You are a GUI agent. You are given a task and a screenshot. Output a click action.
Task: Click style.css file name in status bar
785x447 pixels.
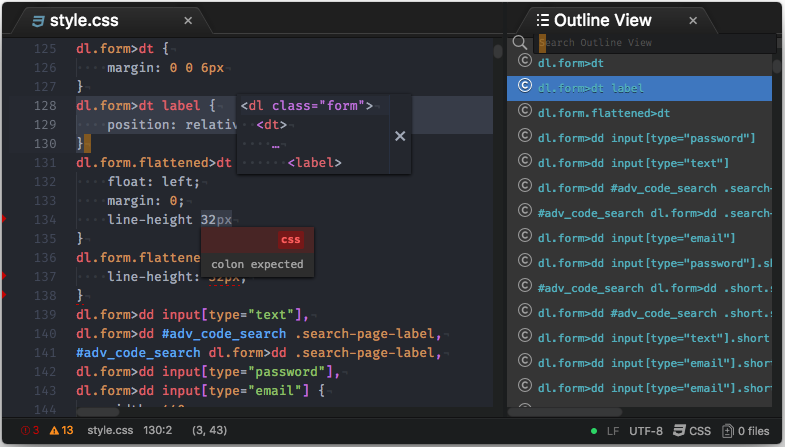[x=110, y=430]
